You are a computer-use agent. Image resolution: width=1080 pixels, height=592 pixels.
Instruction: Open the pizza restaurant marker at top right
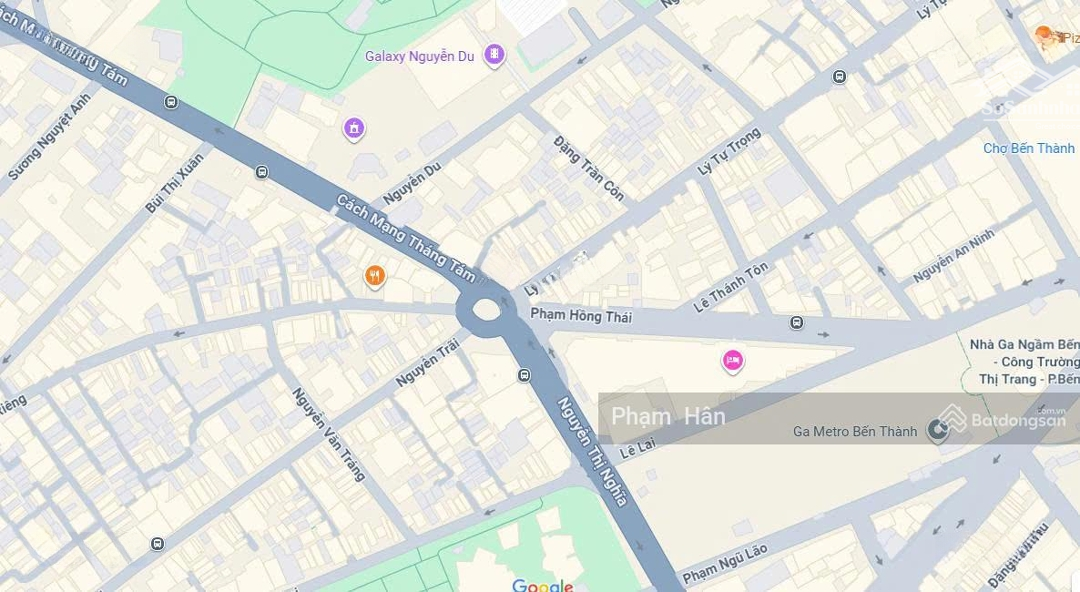pyautogui.click(x=1045, y=37)
